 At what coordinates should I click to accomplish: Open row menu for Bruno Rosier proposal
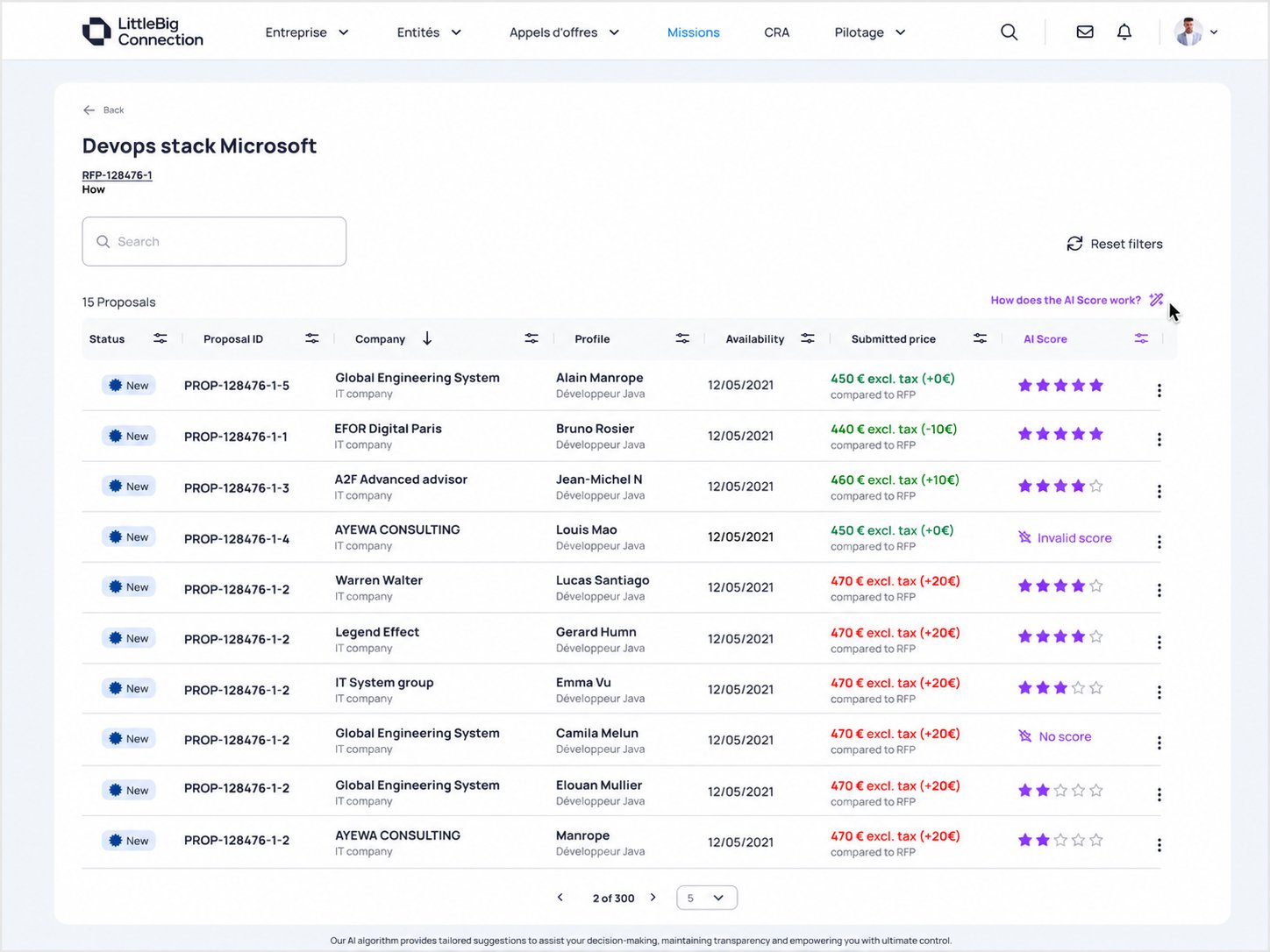[x=1159, y=439]
